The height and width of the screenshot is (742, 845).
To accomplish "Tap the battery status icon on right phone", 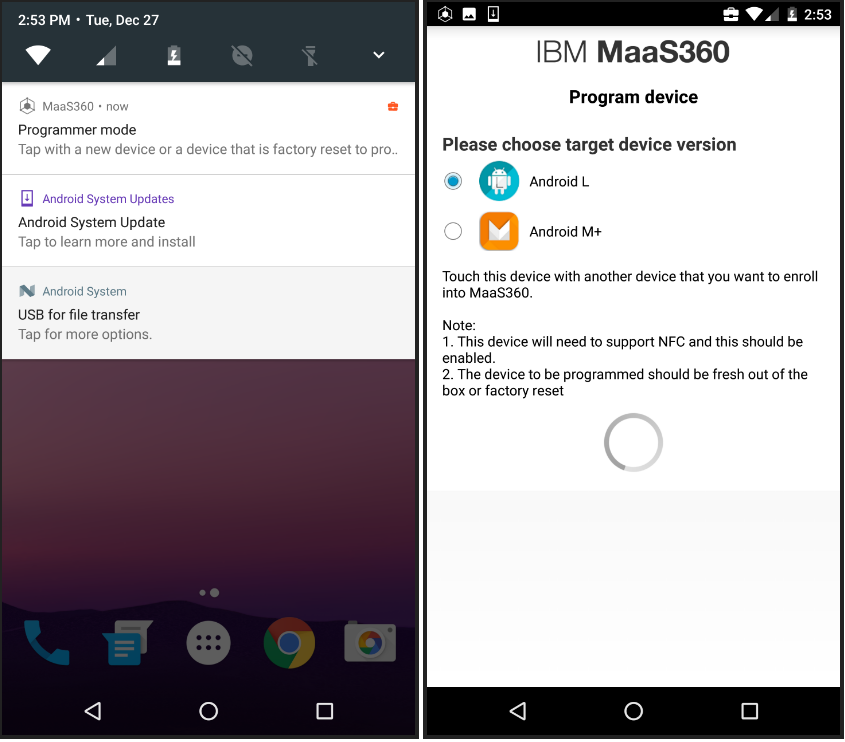I will point(792,14).
